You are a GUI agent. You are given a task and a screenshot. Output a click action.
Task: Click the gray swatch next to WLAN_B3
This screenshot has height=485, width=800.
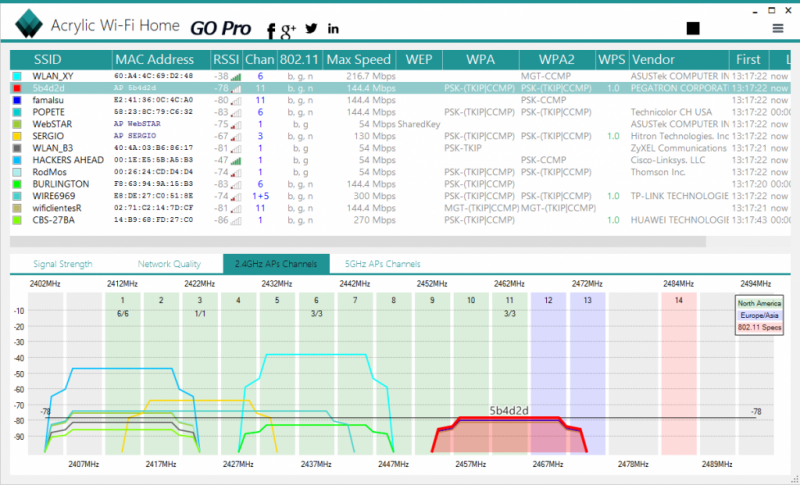(17, 148)
